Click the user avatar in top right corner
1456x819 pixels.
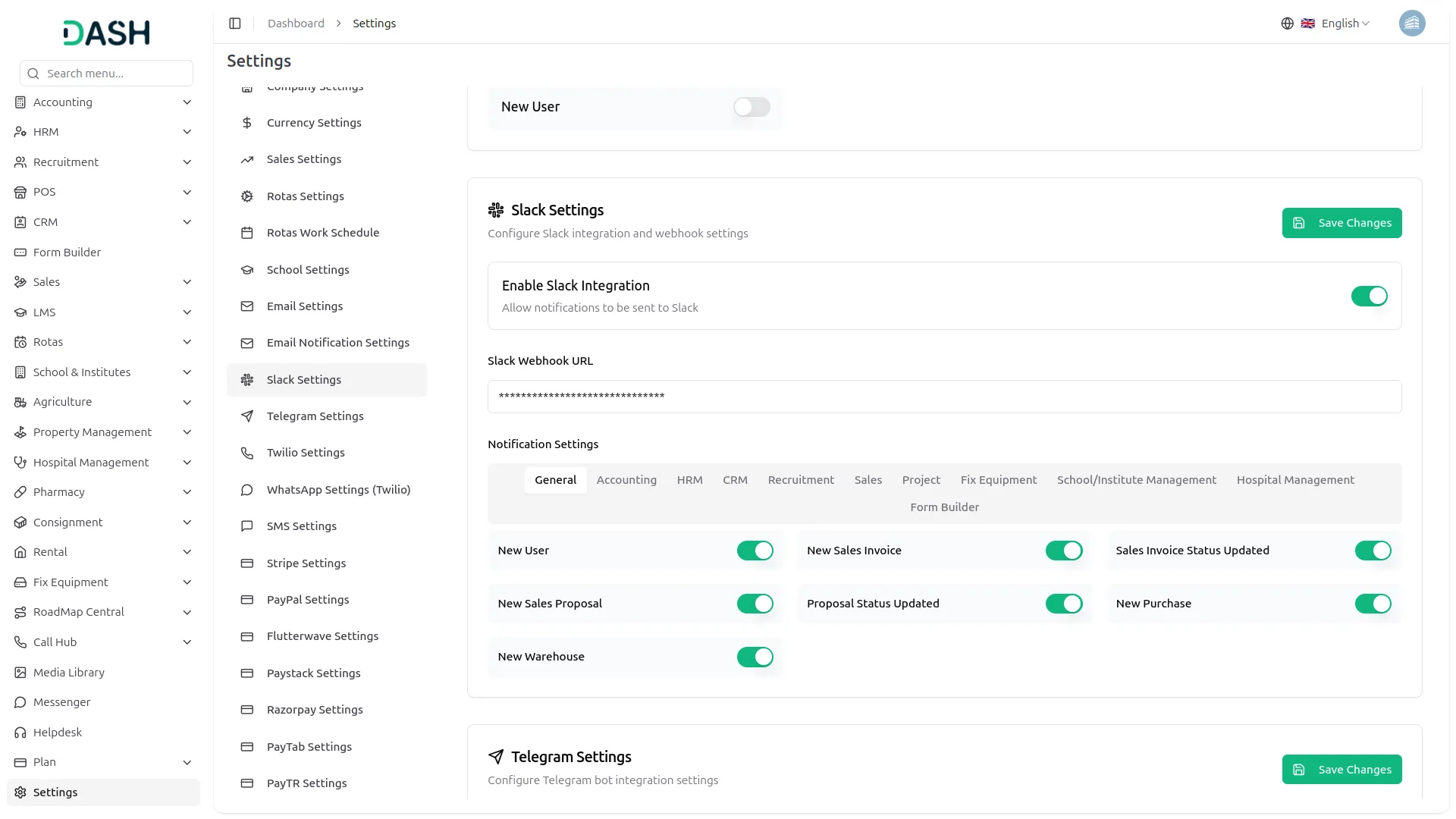coord(1412,23)
